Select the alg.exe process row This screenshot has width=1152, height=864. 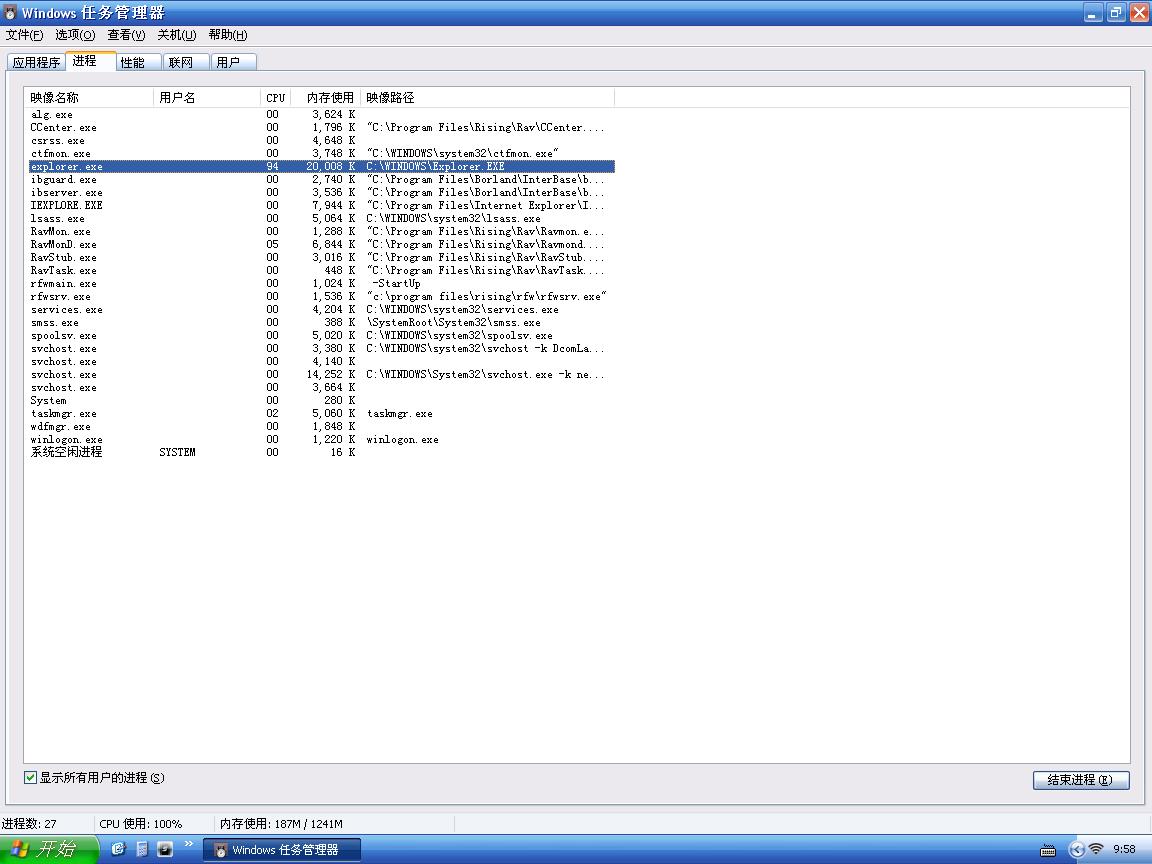tap(322, 115)
